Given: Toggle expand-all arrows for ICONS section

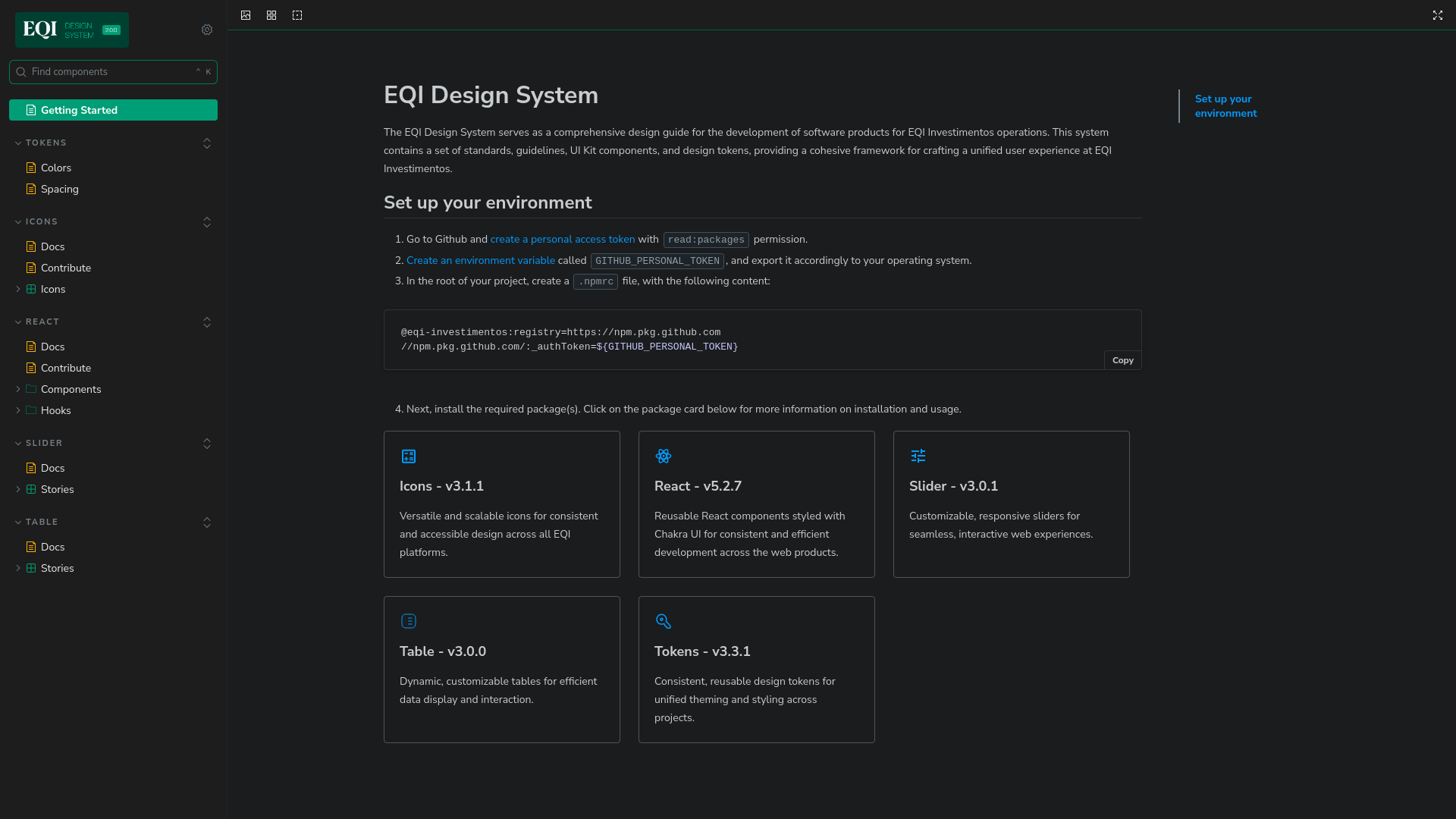Looking at the screenshot, I should click(207, 222).
